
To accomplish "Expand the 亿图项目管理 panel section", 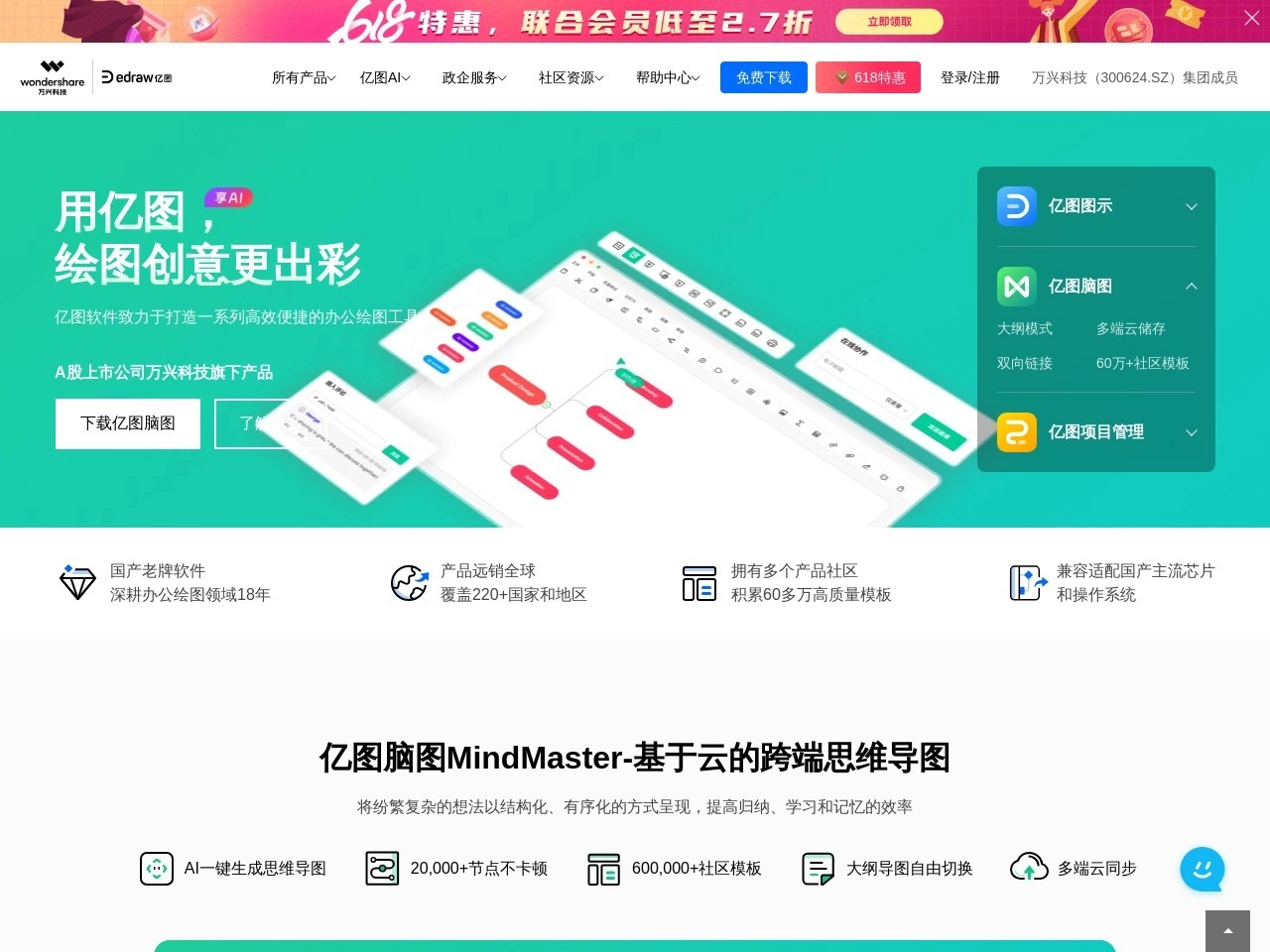I will (1191, 432).
